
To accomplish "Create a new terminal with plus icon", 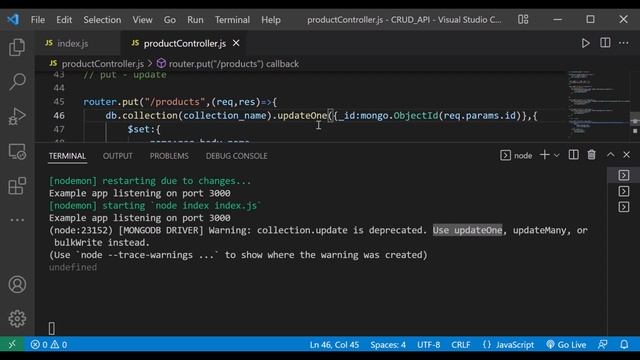I will pyautogui.click(x=544, y=155).
